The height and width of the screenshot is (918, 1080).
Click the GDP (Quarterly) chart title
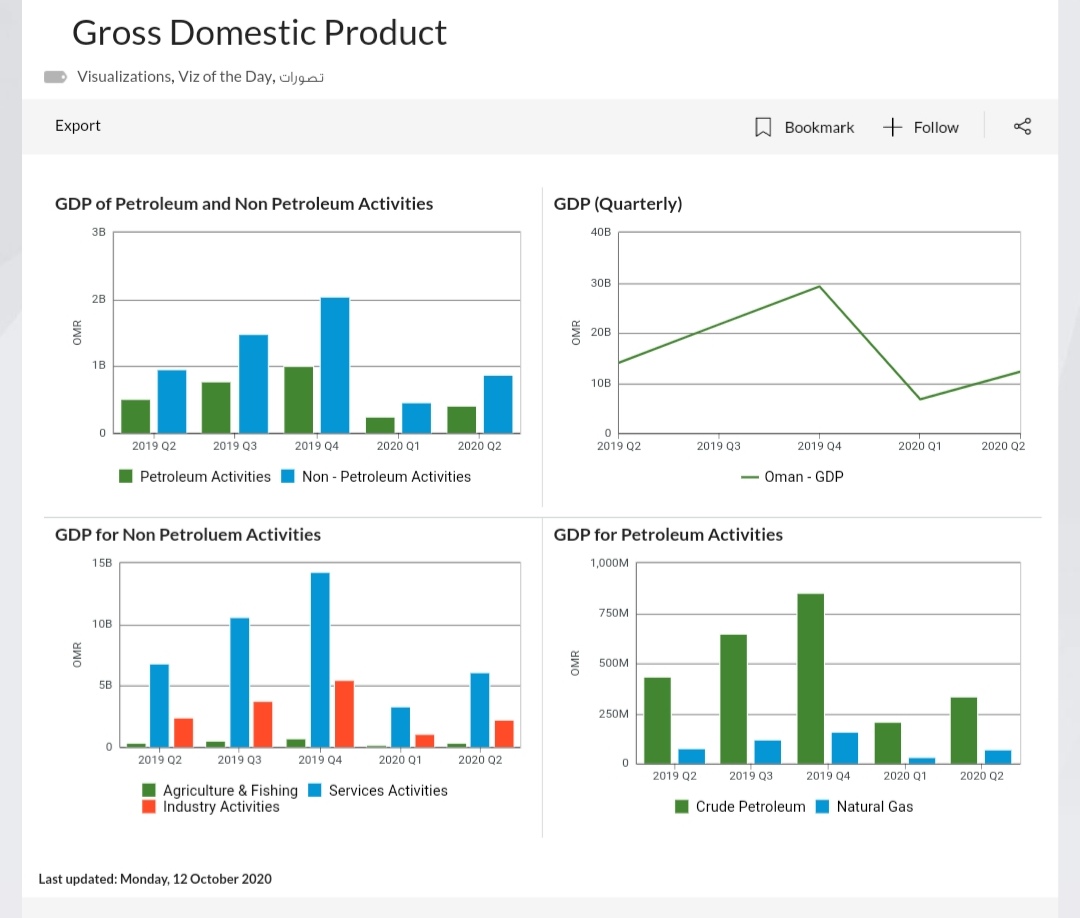point(618,204)
